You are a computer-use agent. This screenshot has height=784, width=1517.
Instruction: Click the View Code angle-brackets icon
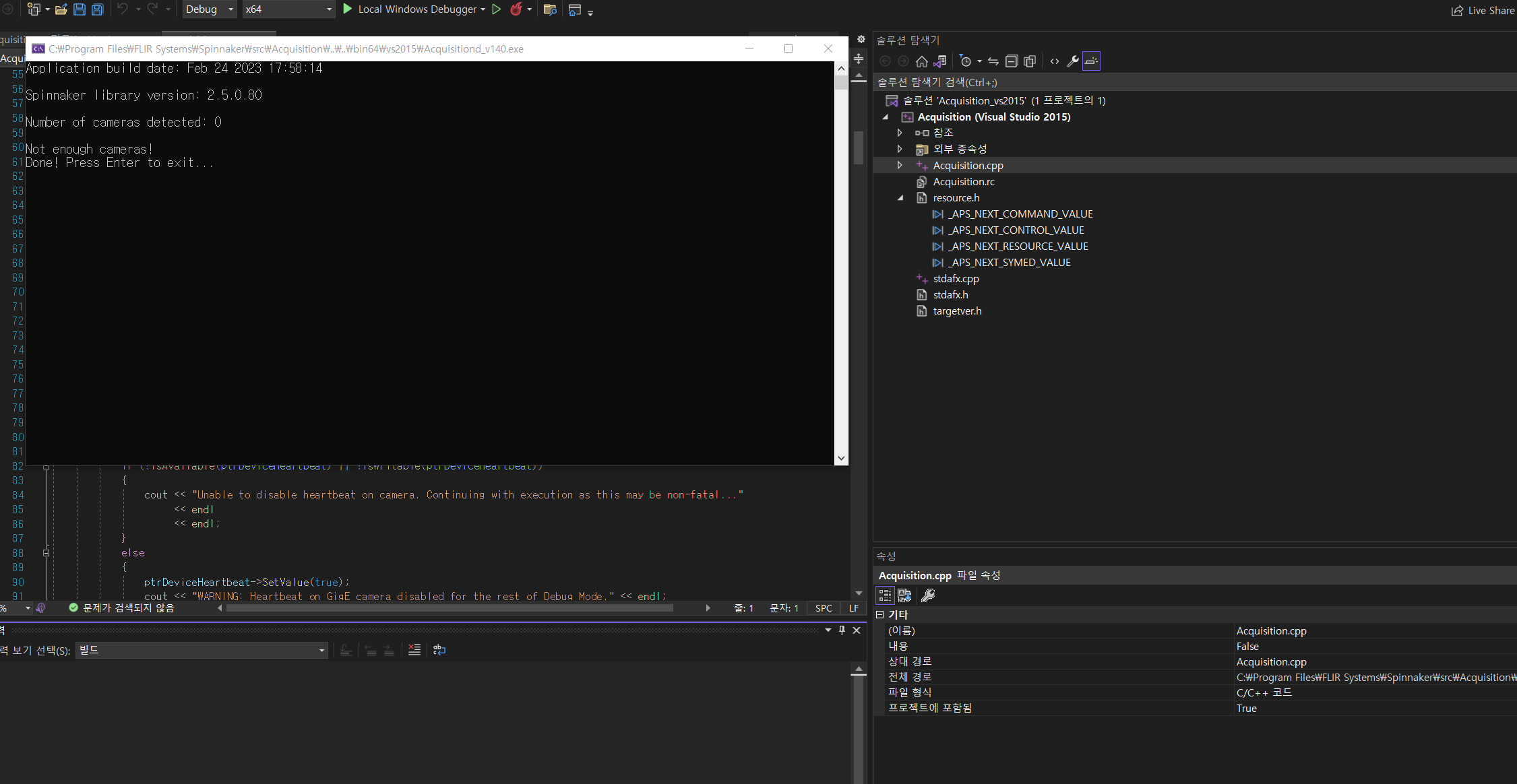coord(1055,61)
